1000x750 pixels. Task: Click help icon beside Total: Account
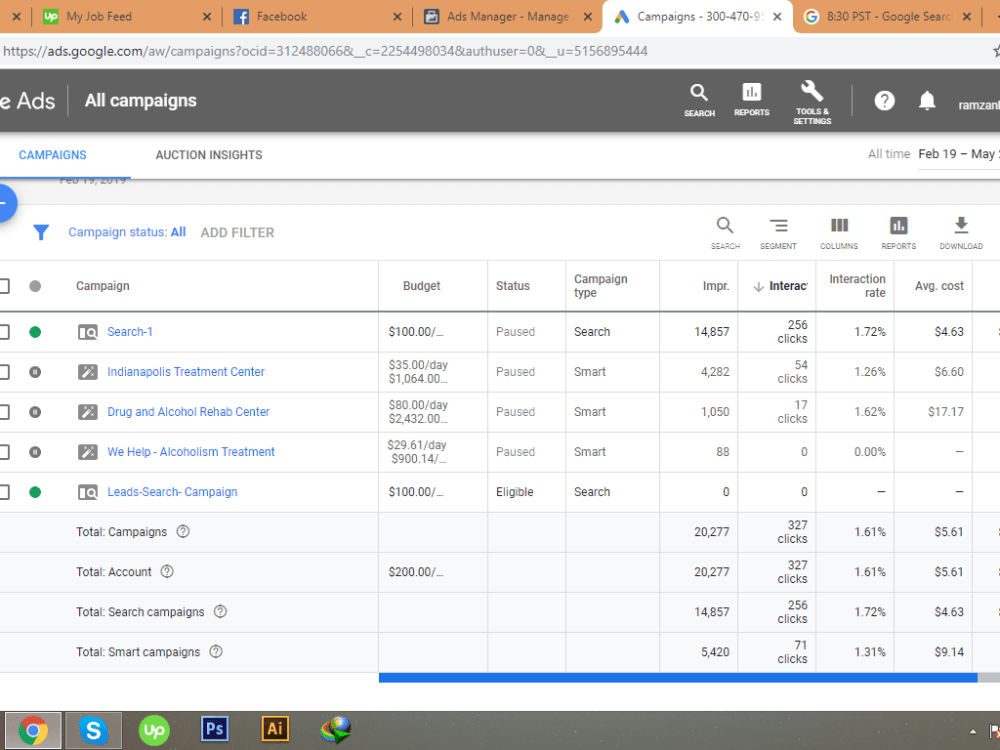pyautogui.click(x=167, y=571)
